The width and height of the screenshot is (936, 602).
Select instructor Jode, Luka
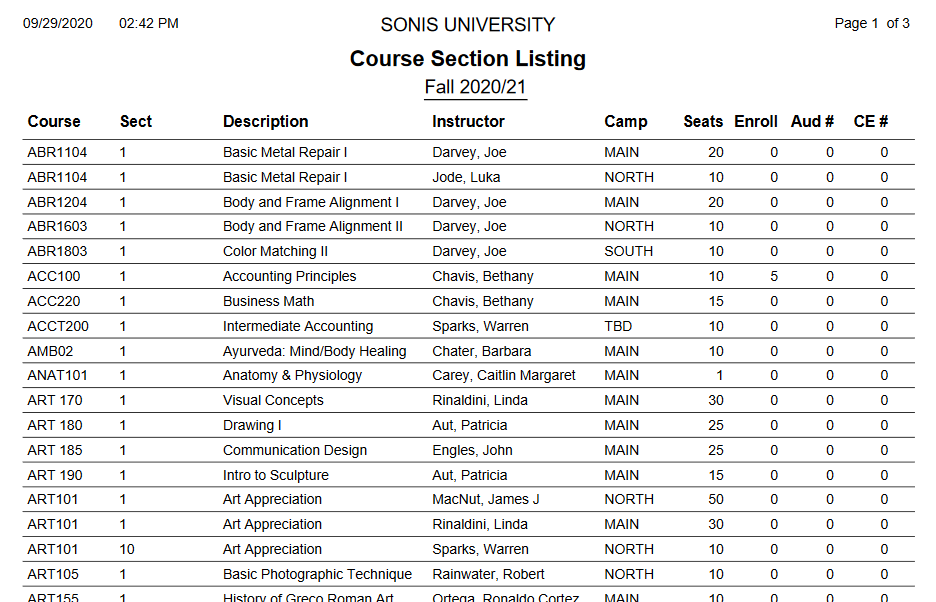coord(466,177)
